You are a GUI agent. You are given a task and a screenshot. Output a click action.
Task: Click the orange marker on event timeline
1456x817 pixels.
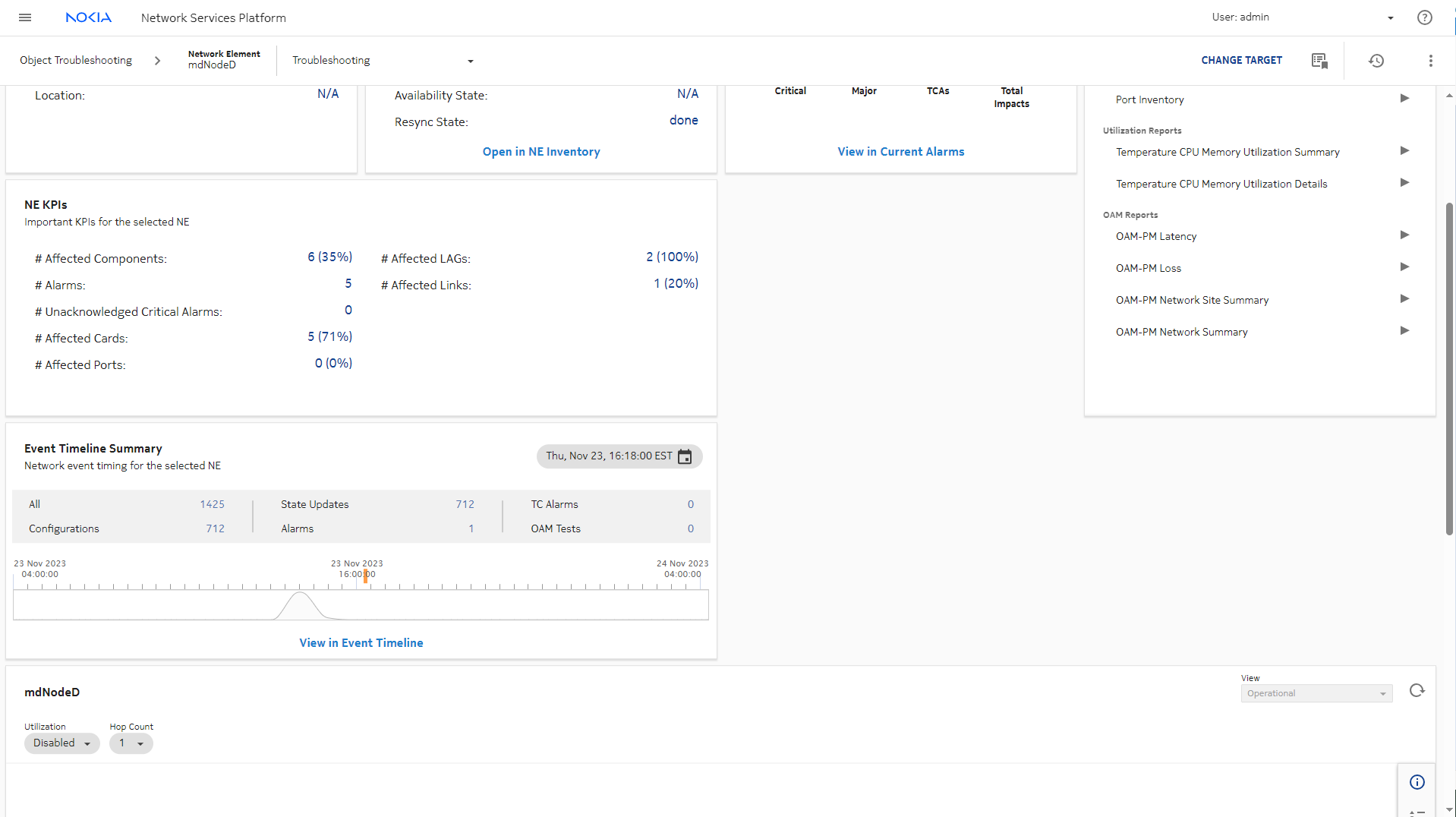[365, 576]
